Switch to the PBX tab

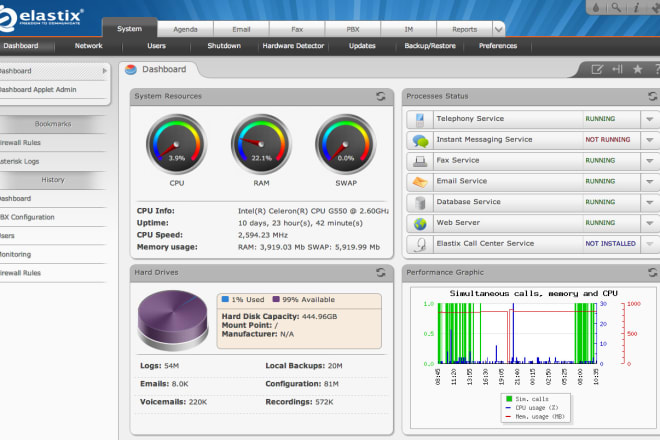353,29
